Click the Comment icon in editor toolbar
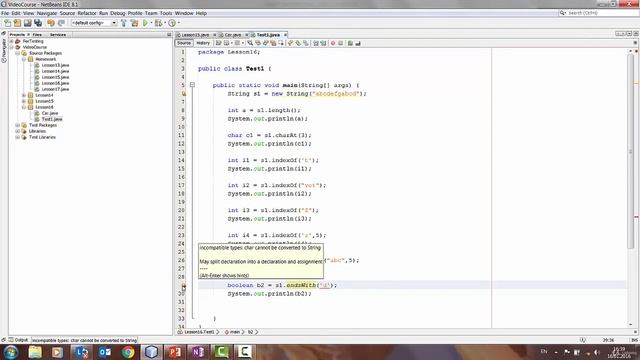Viewport: 640px width, 360px height. pyautogui.click(x=350, y=43)
